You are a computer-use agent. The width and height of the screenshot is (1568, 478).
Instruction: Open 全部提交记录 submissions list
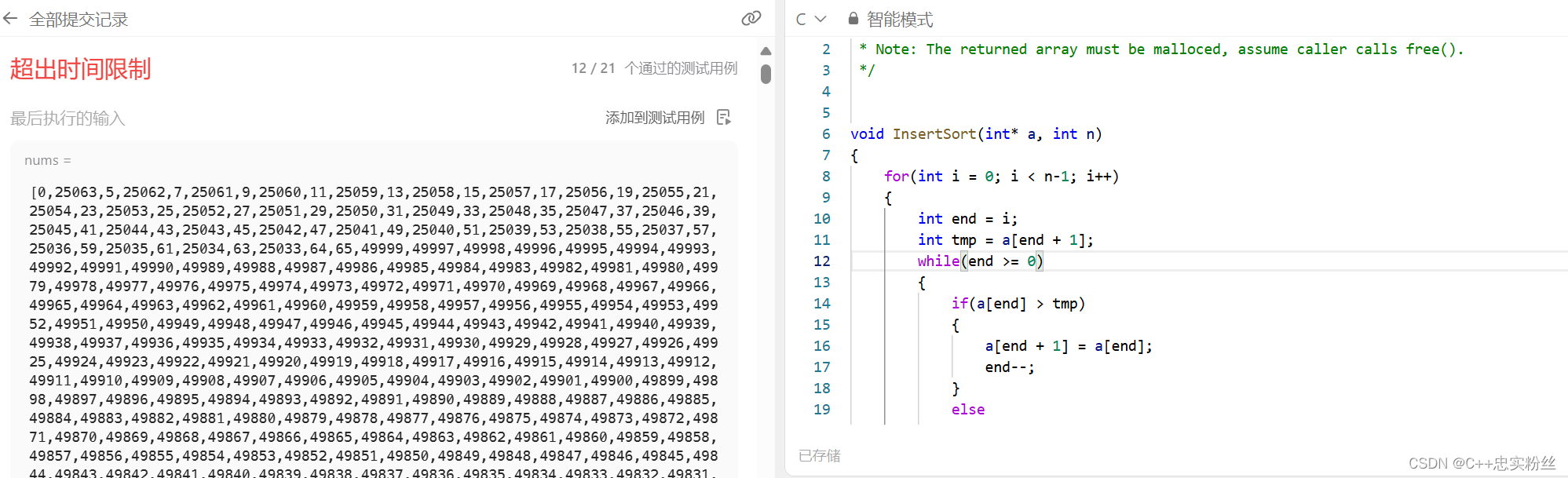(79, 20)
